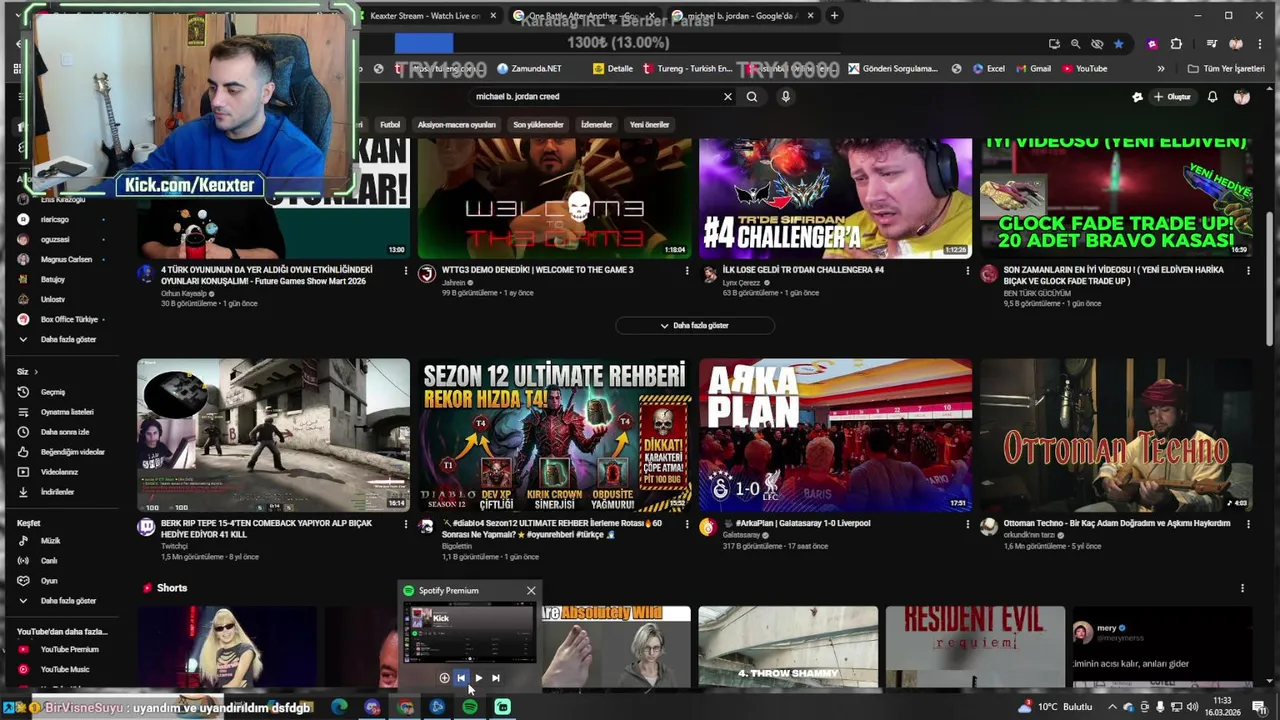
Task: Open YouTube Music sidebar entry
Action: pyautogui.click(x=64, y=669)
